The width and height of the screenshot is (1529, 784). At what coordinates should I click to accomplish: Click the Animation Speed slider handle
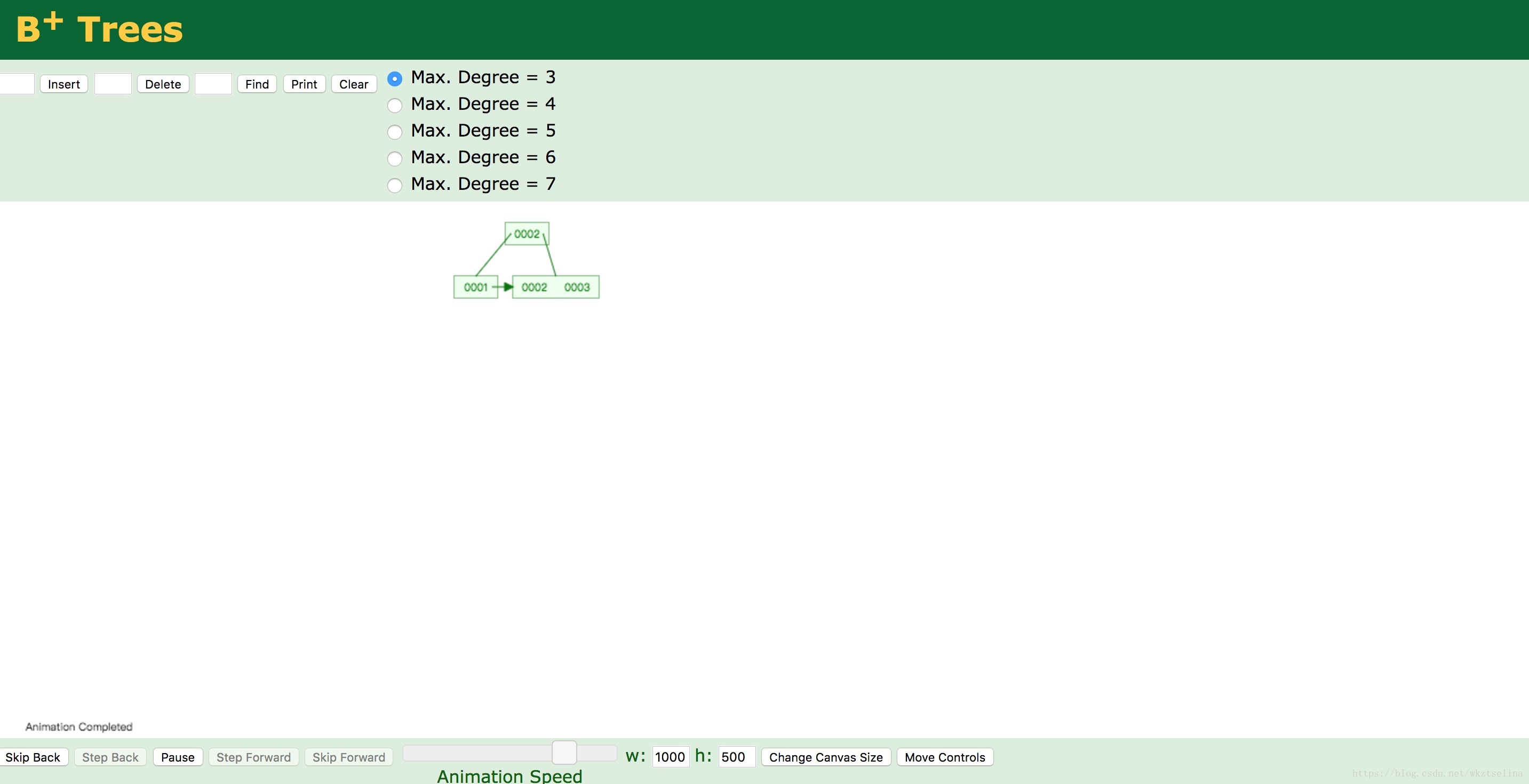(564, 753)
